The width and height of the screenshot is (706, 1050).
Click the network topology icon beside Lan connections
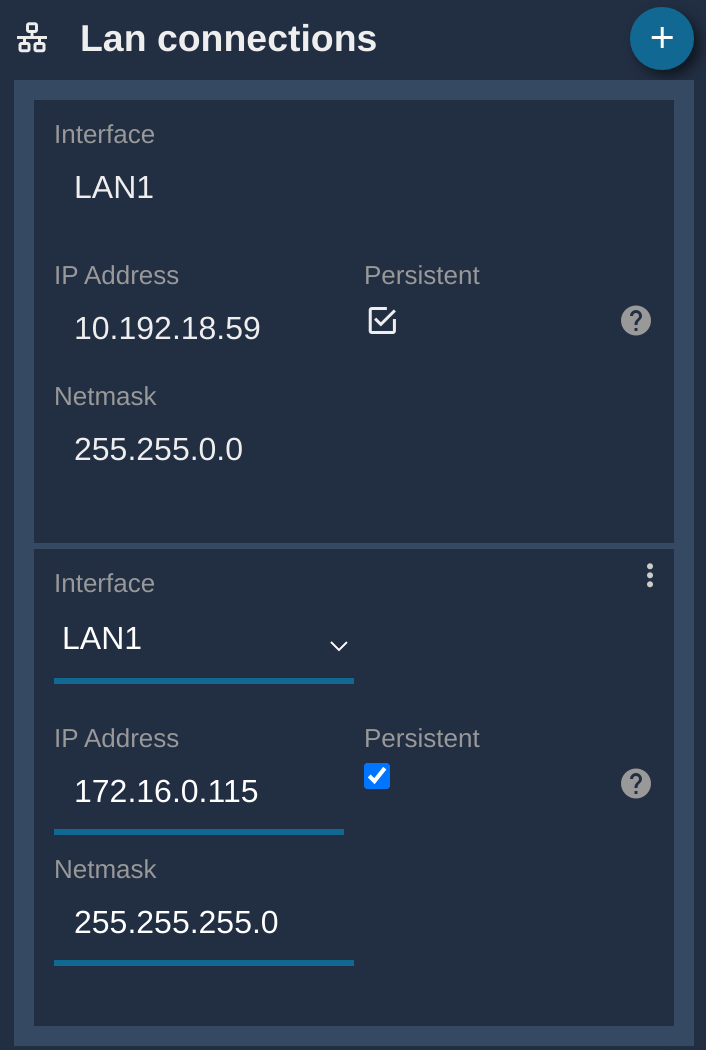(x=32, y=38)
